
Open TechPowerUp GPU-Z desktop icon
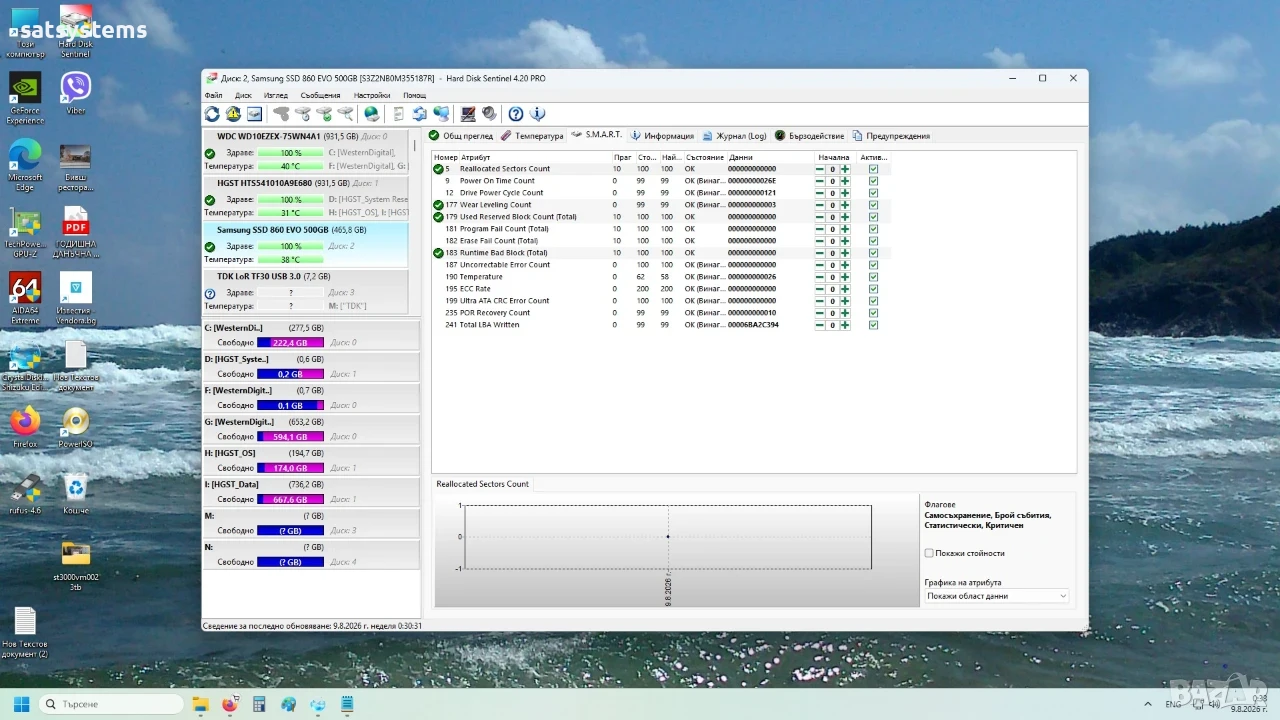(25, 232)
